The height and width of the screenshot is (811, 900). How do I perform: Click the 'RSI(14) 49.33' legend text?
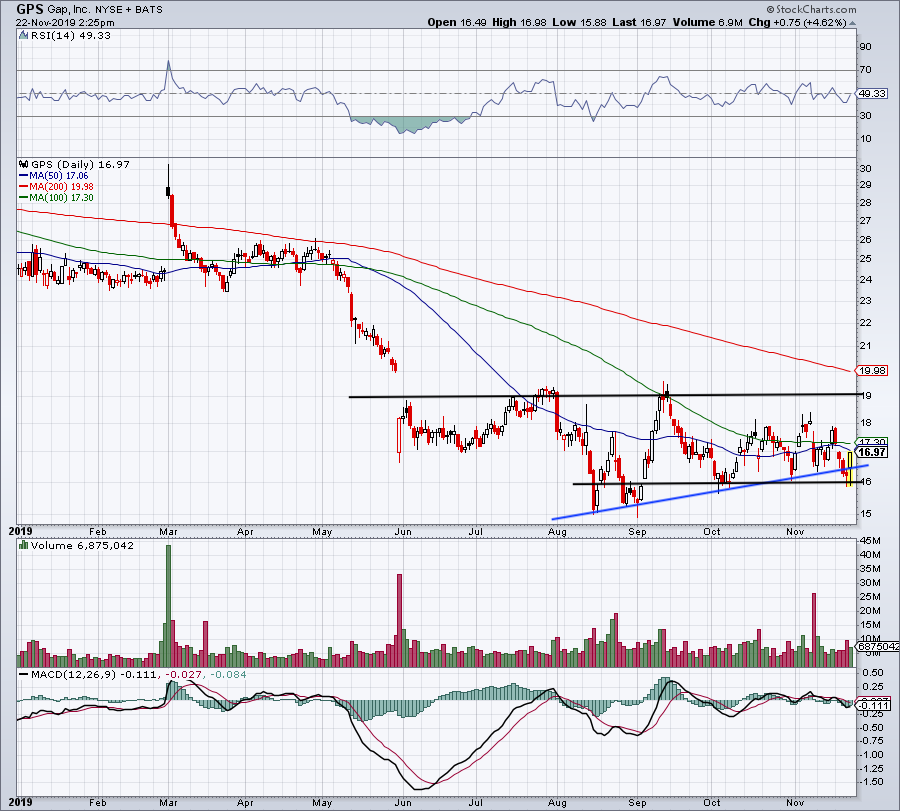[69, 36]
